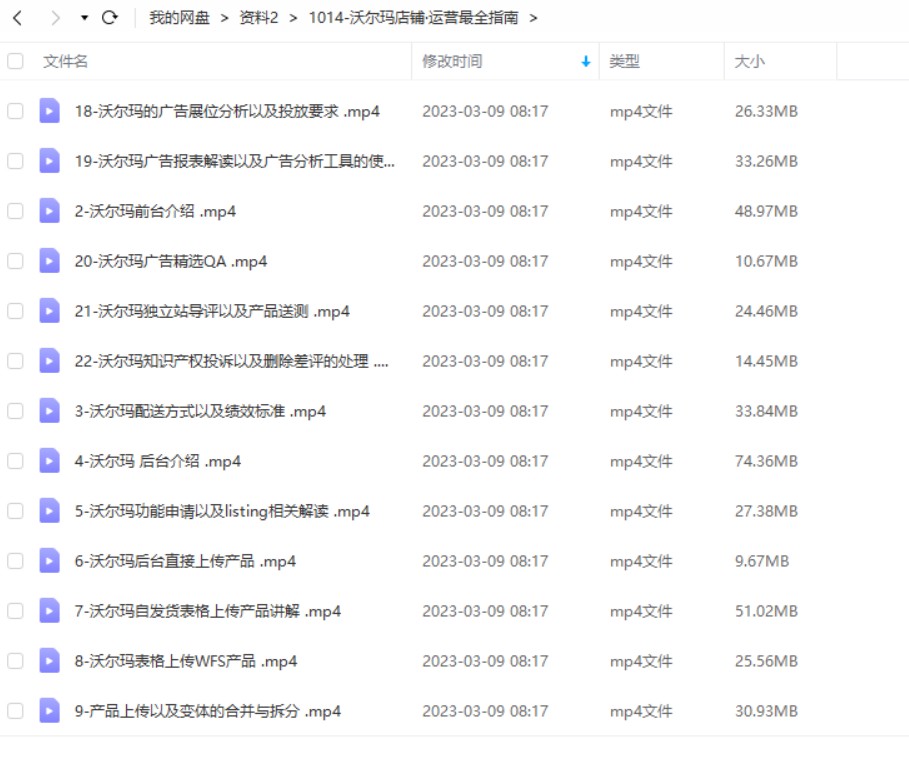This screenshot has width=909, height=759.
Task: Open the navigation history dropdown arrow
Action: [x=85, y=18]
